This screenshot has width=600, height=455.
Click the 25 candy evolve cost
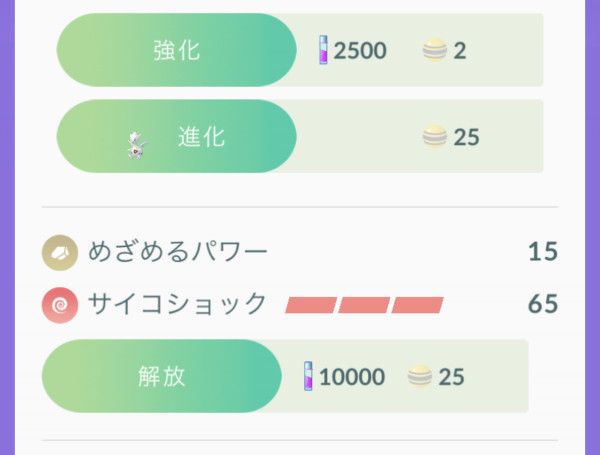tap(466, 137)
